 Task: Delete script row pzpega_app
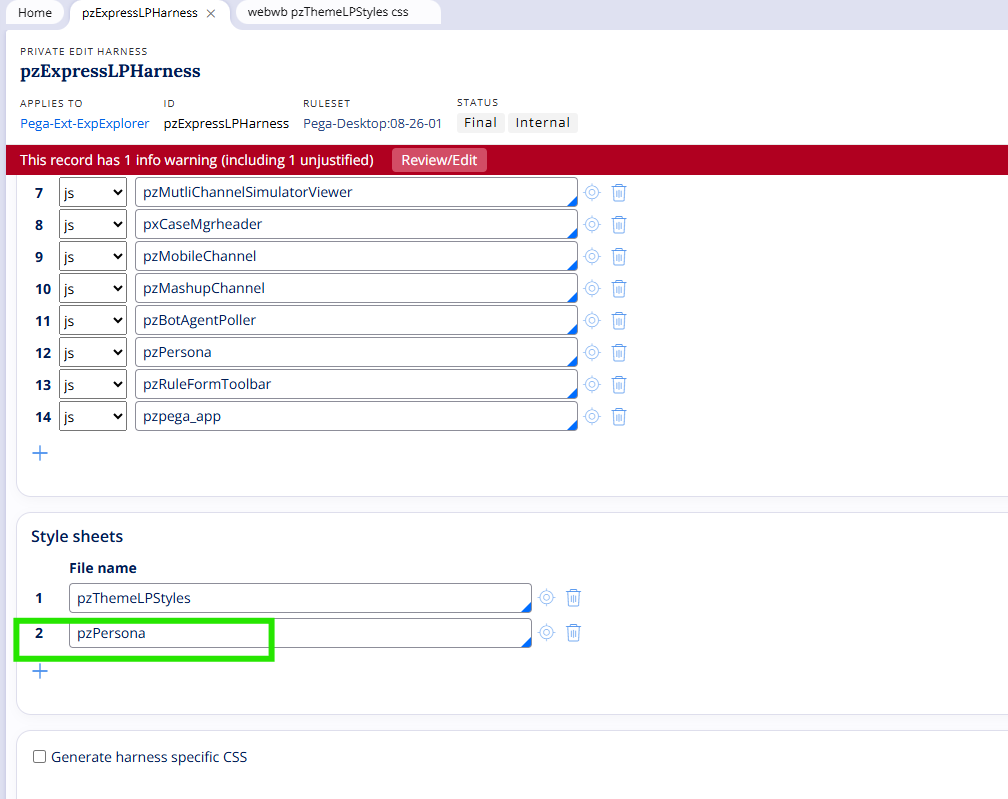(619, 417)
